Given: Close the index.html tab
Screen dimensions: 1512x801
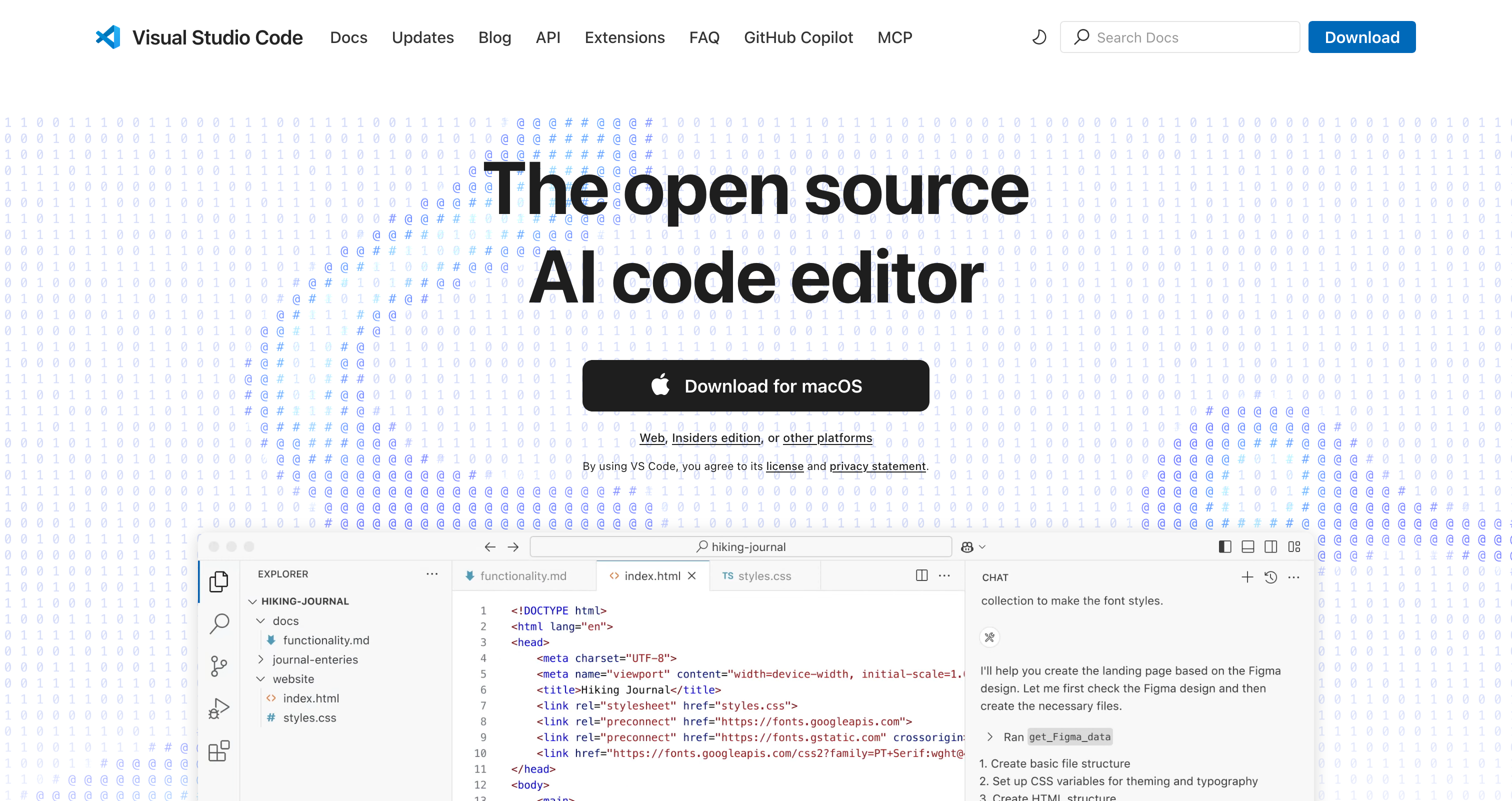Looking at the screenshot, I should tap(692, 575).
